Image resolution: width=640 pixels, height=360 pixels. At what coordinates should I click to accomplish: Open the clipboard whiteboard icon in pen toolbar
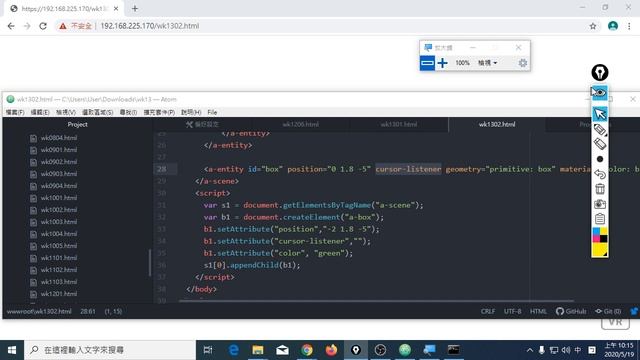[600, 219]
